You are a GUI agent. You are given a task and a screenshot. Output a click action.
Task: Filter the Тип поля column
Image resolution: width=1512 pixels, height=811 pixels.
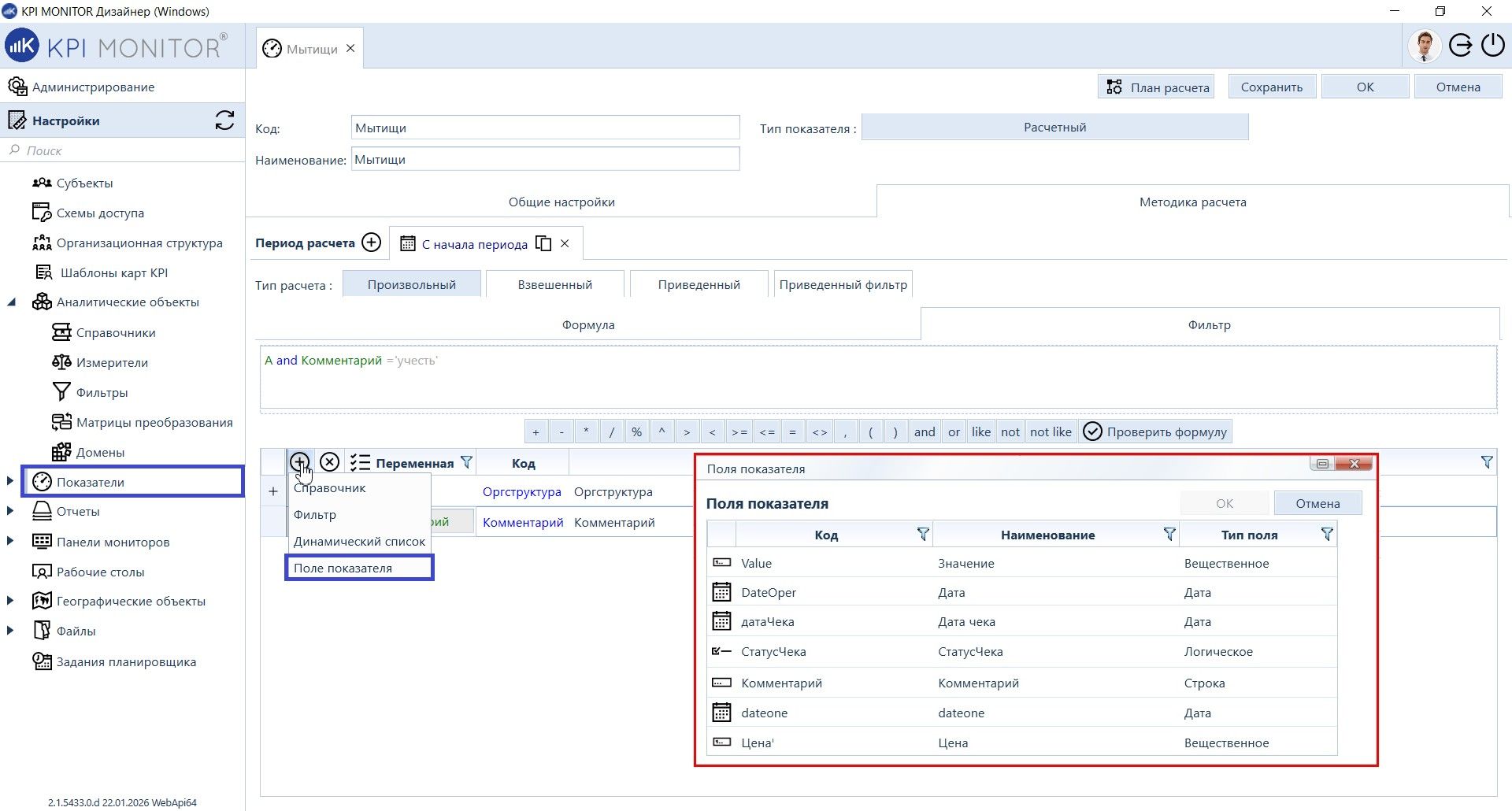click(x=1327, y=535)
